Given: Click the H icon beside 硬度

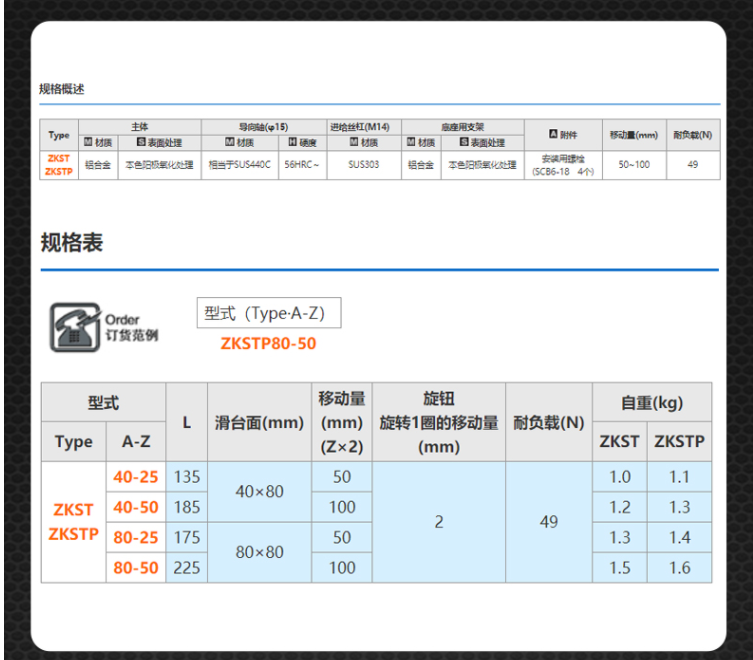Looking at the screenshot, I should (x=292, y=142).
